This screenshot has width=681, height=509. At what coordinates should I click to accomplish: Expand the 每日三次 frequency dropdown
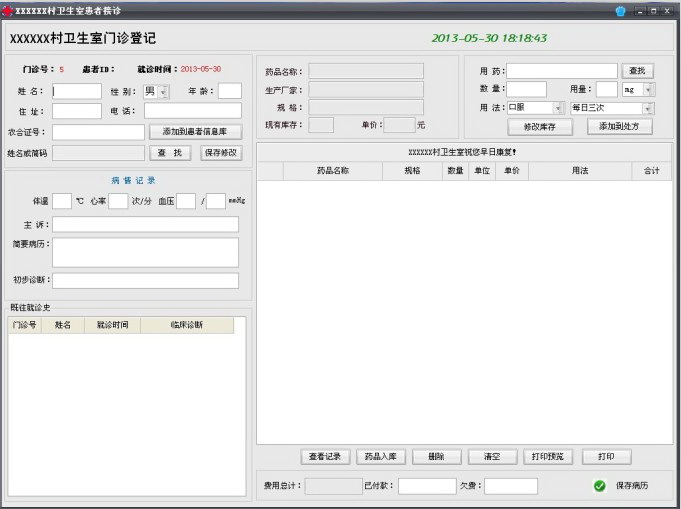pyautogui.click(x=648, y=108)
